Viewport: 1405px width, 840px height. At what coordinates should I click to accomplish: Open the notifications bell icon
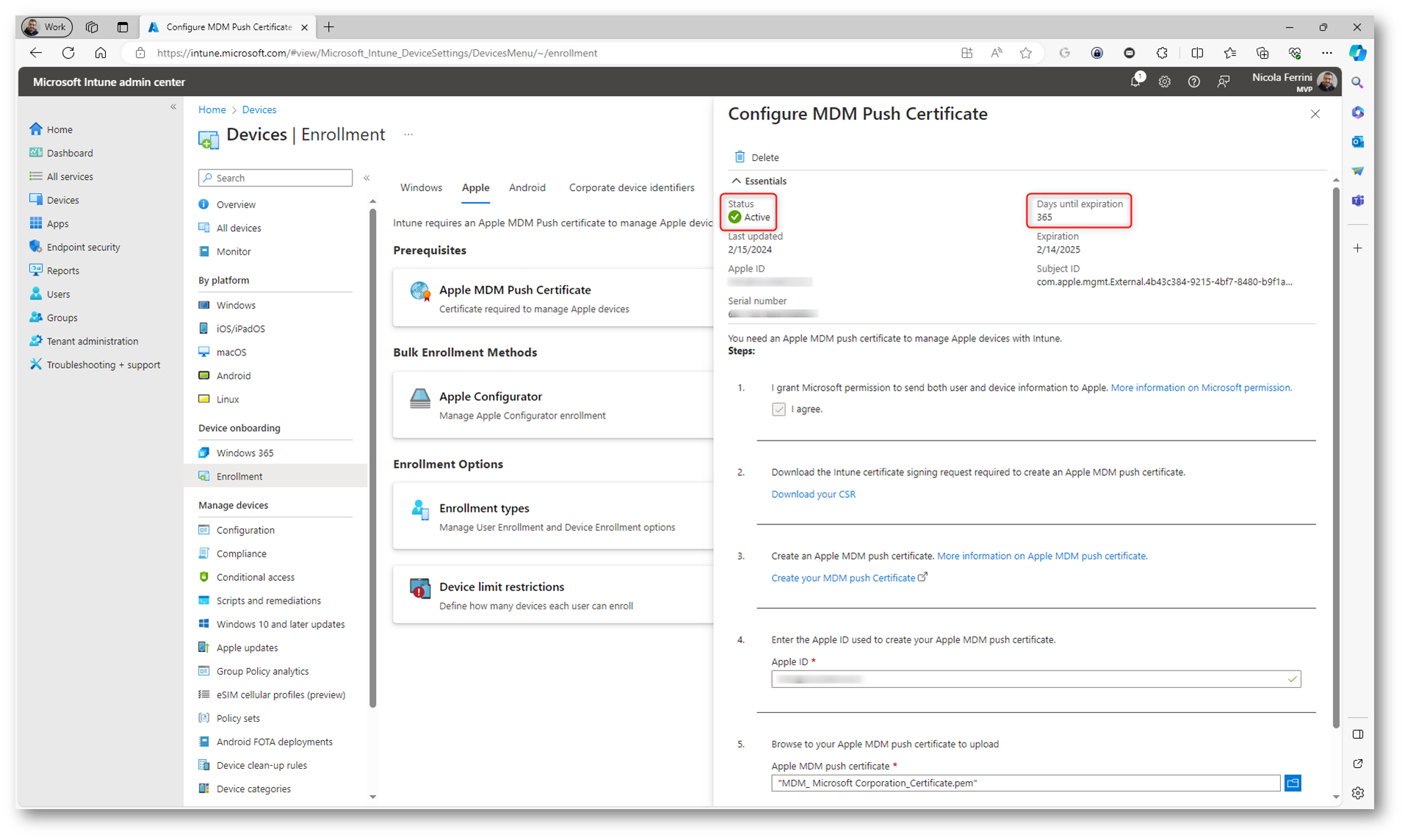tap(1135, 82)
